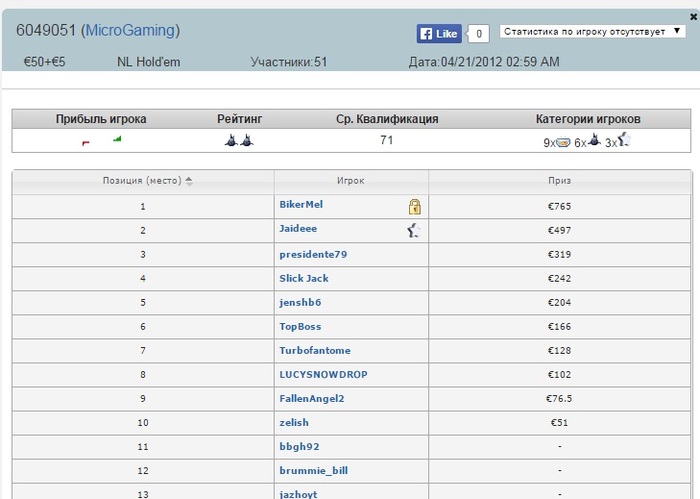Click the shark rating icons under Рейтинг
Screen dimensions: 700x499
tap(239, 141)
